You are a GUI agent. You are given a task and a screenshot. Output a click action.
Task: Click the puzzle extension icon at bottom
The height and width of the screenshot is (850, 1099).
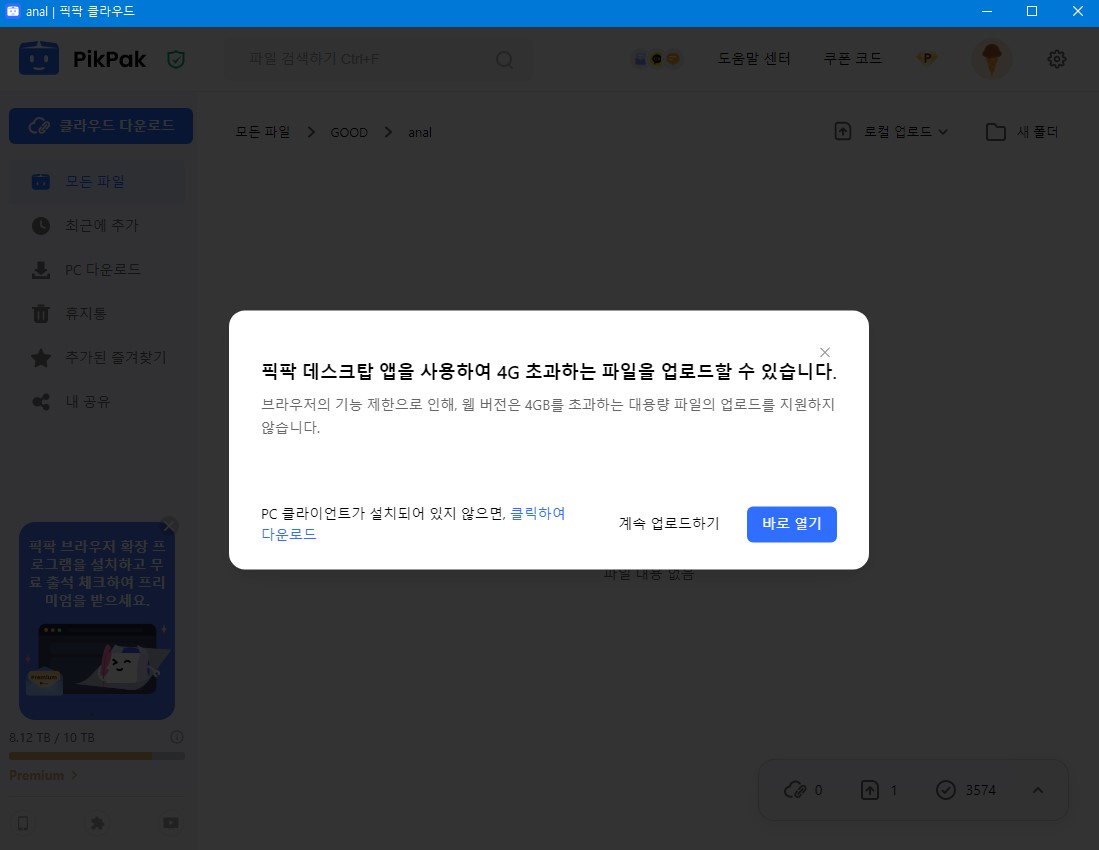[x=97, y=823]
